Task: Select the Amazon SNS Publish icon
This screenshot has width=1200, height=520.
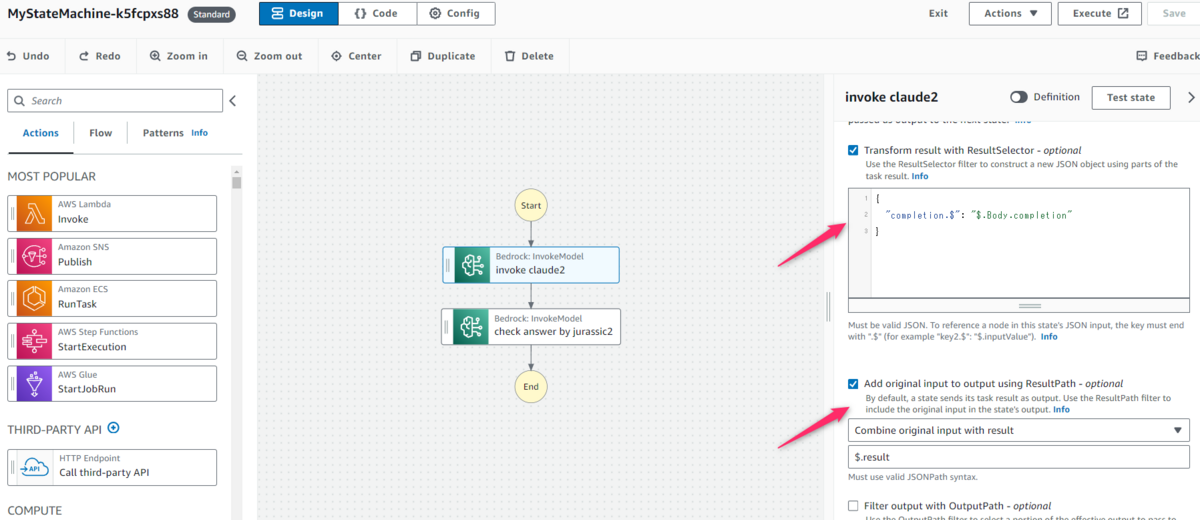Action: (33, 256)
